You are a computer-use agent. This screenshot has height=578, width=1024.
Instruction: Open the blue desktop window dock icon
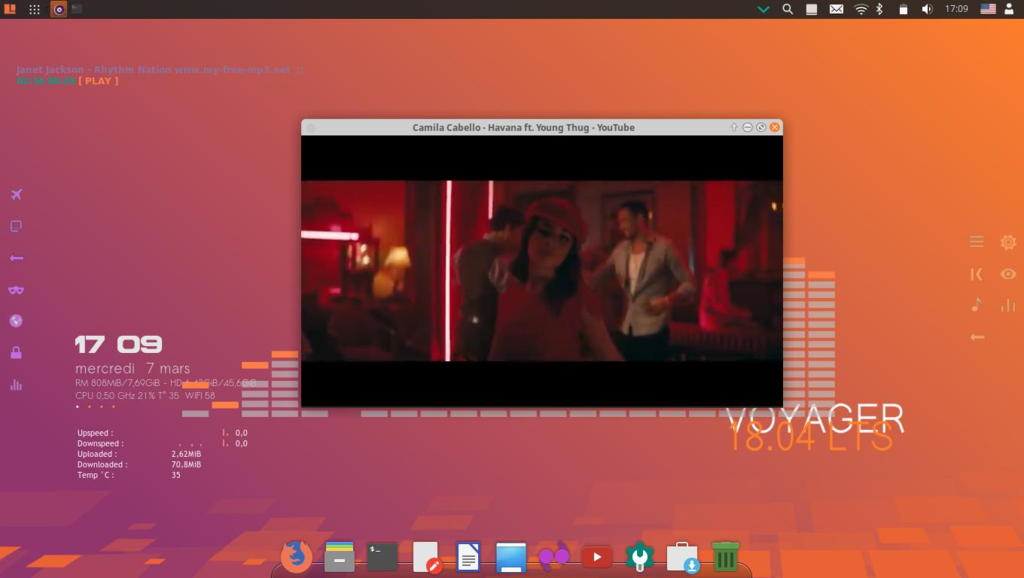pyautogui.click(x=511, y=557)
